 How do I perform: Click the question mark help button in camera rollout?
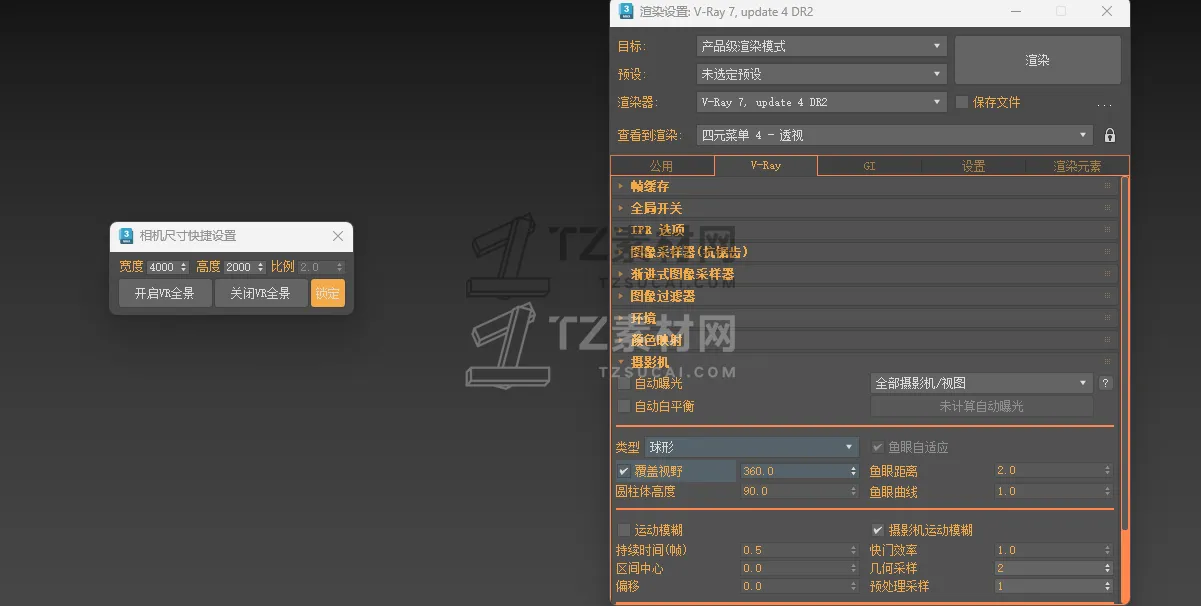click(1105, 383)
